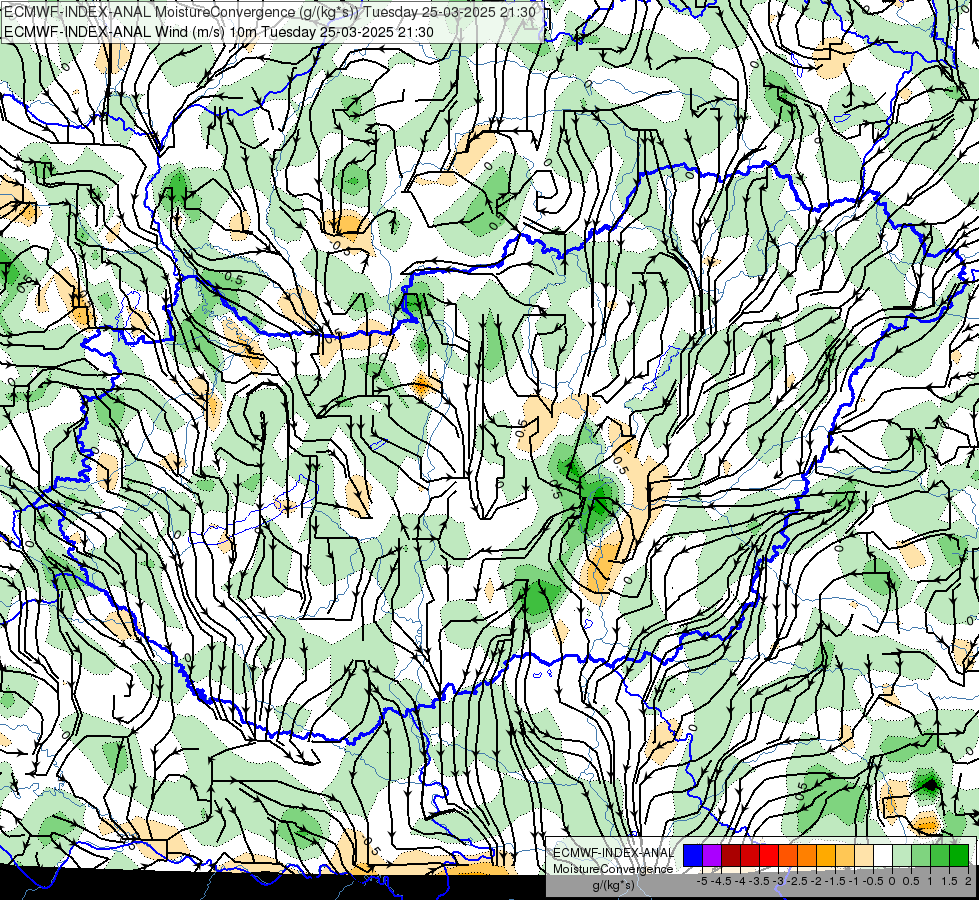Click the legend tick label 2
979x900 pixels.
coord(968,881)
